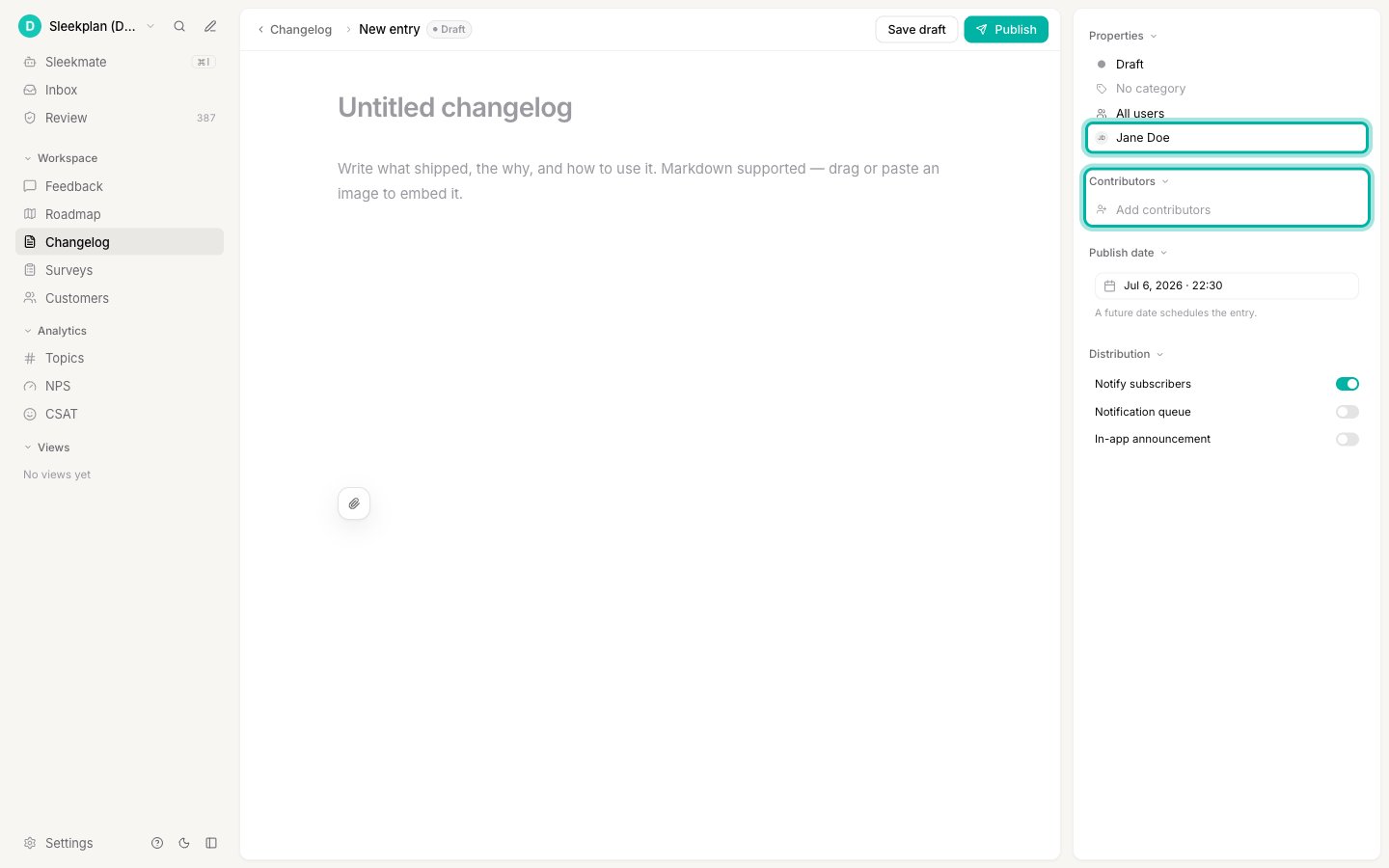This screenshot has height=868, width=1389.
Task: Collapse the Contributors section
Action: [1129, 181]
